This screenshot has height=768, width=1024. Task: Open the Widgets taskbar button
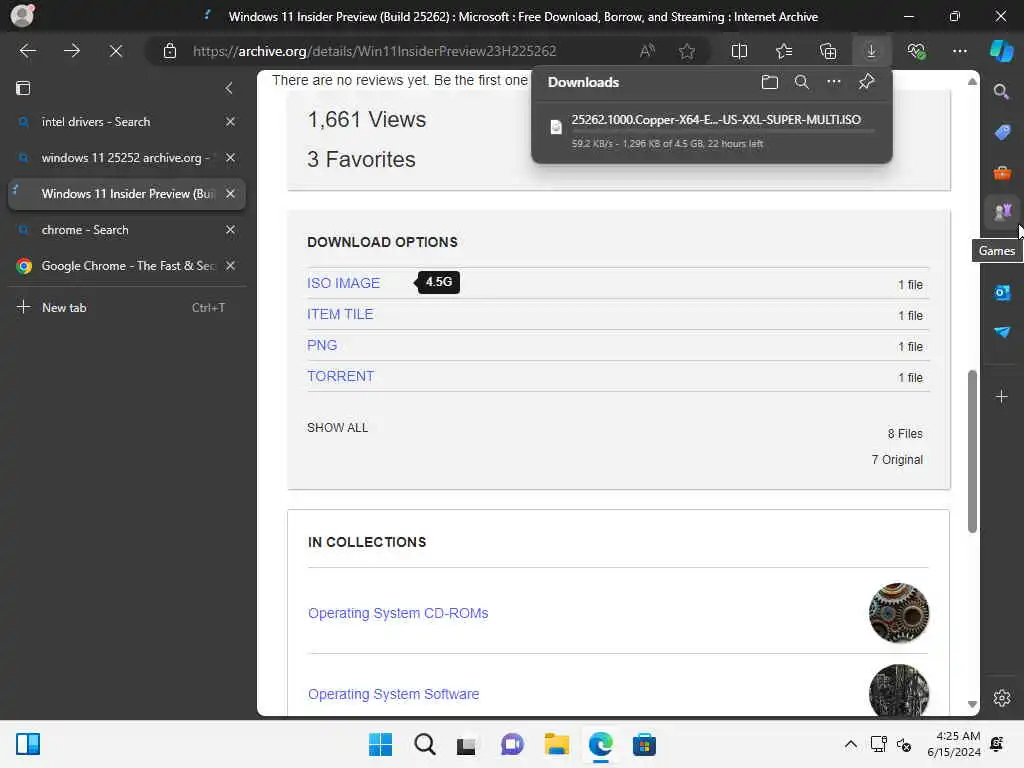click(x=28, y=744)
